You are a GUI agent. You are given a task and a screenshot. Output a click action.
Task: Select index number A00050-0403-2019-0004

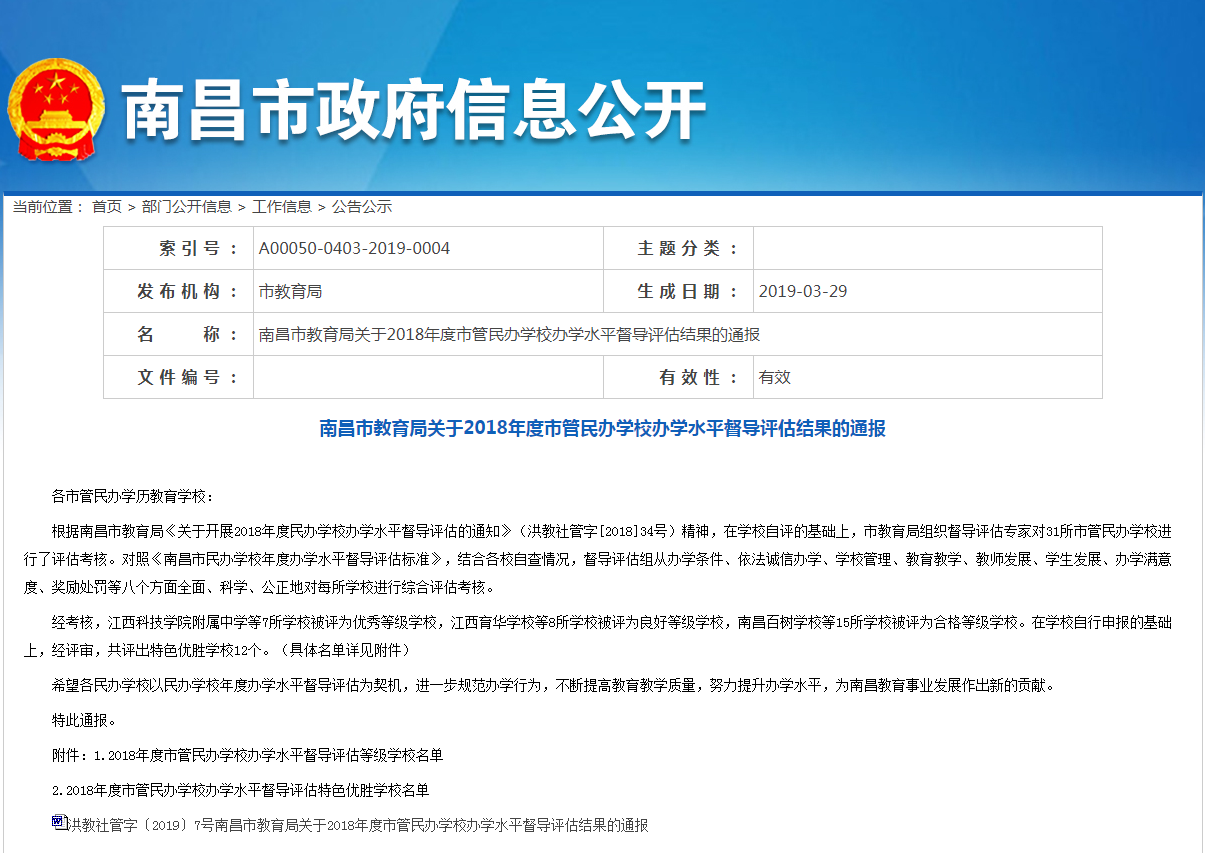click(354, 248)
